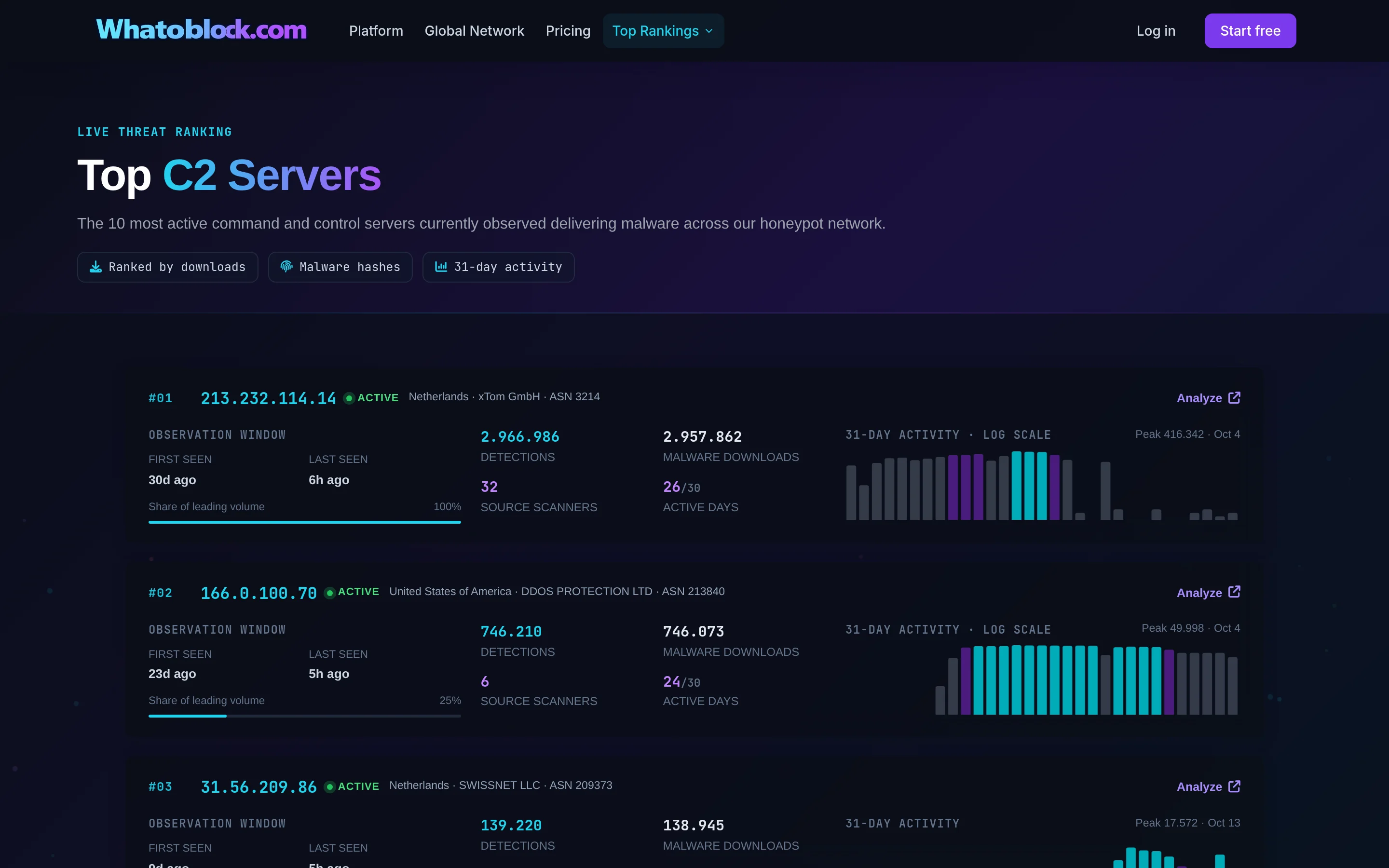Click the #01 rank label
This screenshot has width=1389, height=868.
tap(160, 398)
